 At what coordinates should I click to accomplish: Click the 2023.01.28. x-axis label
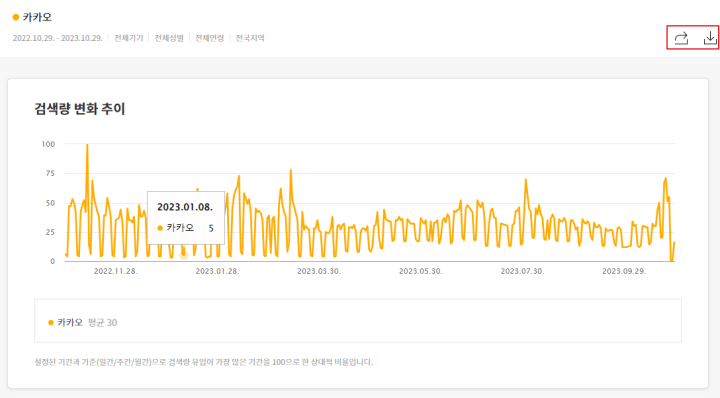click(217, 271)
